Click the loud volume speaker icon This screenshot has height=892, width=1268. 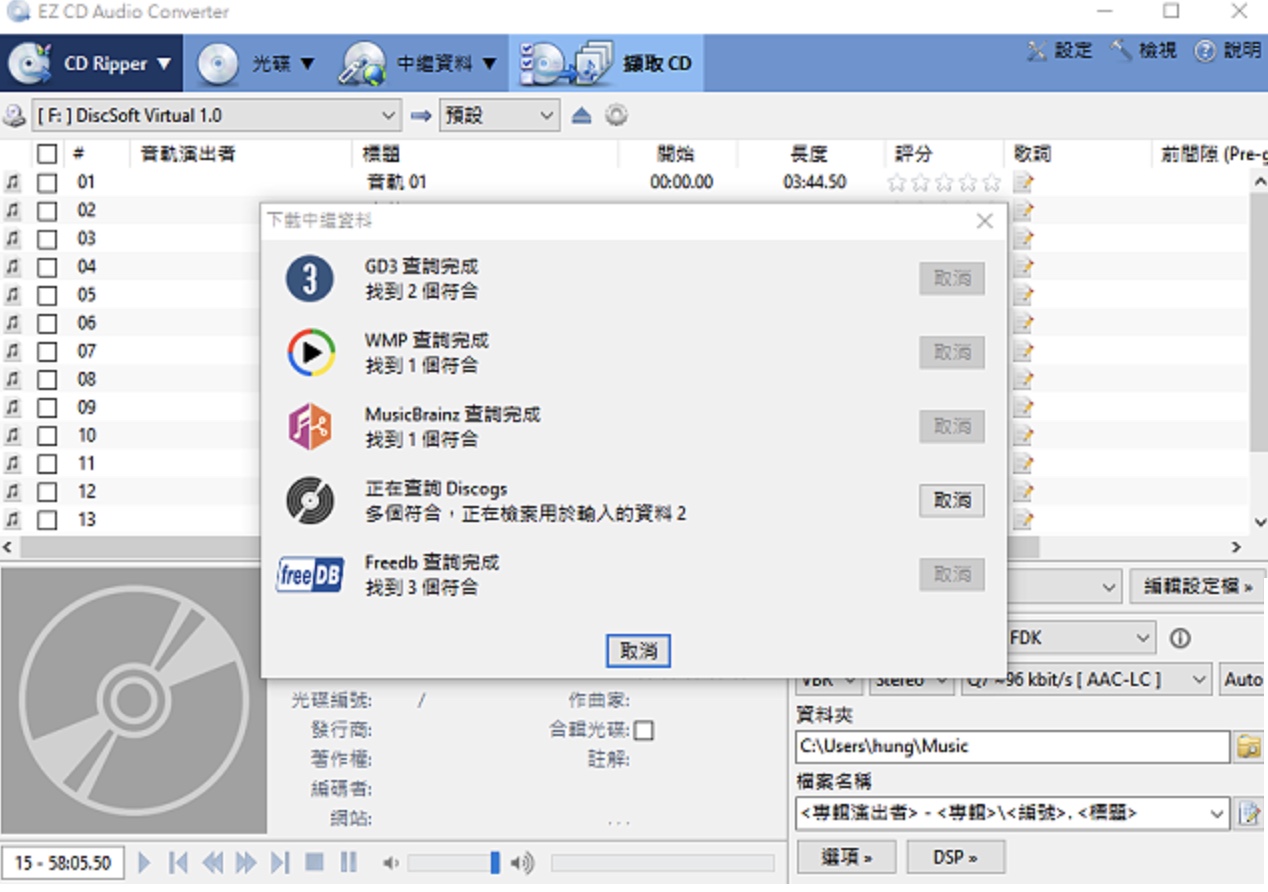(x=521, y=863)
